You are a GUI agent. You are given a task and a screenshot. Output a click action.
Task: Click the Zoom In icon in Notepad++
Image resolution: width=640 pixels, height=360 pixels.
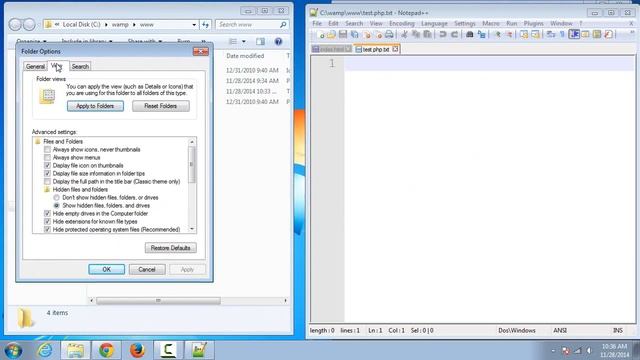tap(498, 35)
